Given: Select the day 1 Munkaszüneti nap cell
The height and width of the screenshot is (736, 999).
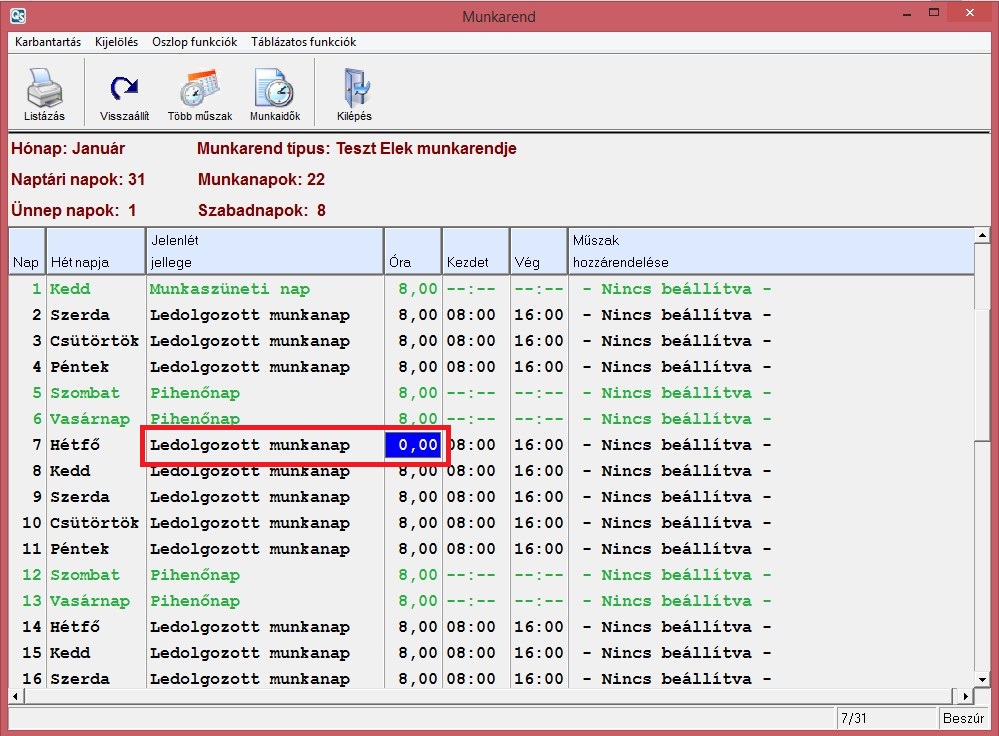Looking at the screenshot, I should [230, 289].
